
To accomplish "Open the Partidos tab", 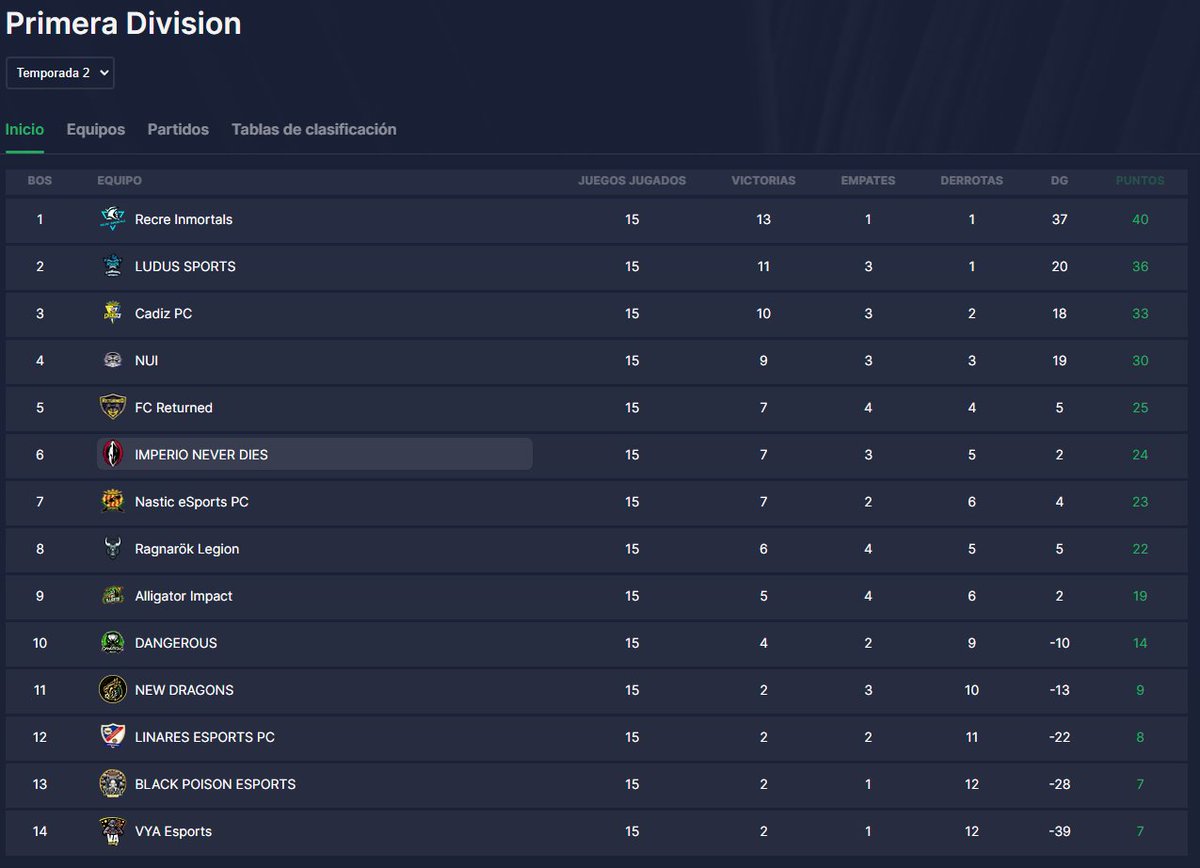I will click(x=178, y=129).
